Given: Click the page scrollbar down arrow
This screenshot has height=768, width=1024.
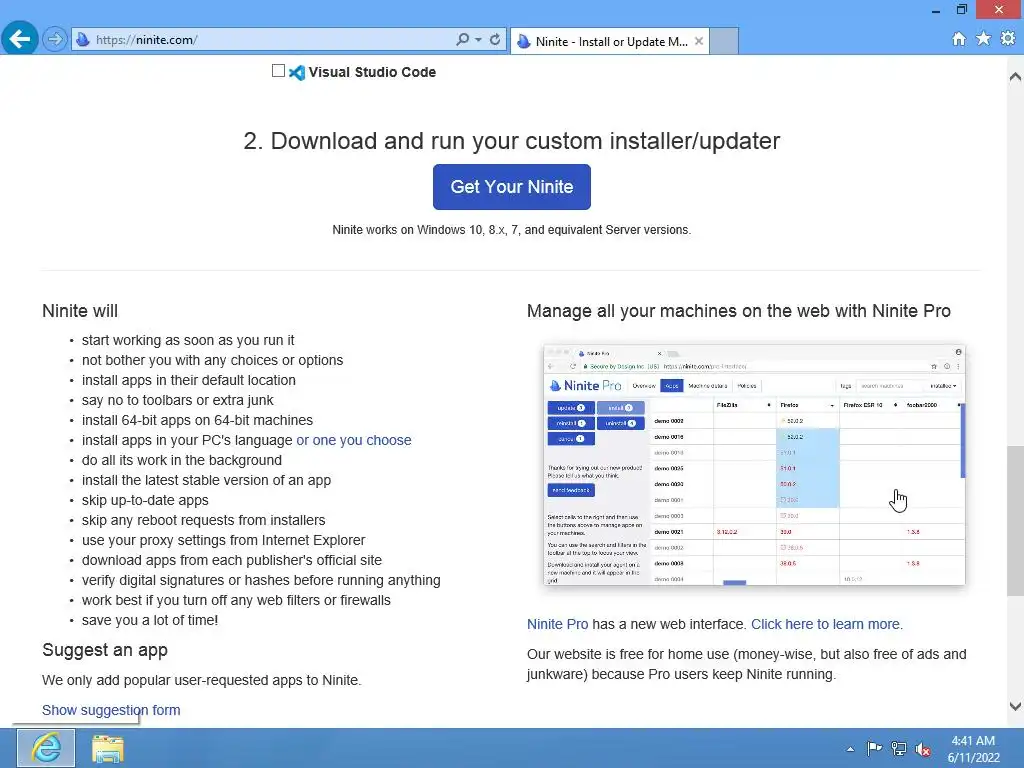Looking at the screenshot, I should click(x=1016, y=706).
